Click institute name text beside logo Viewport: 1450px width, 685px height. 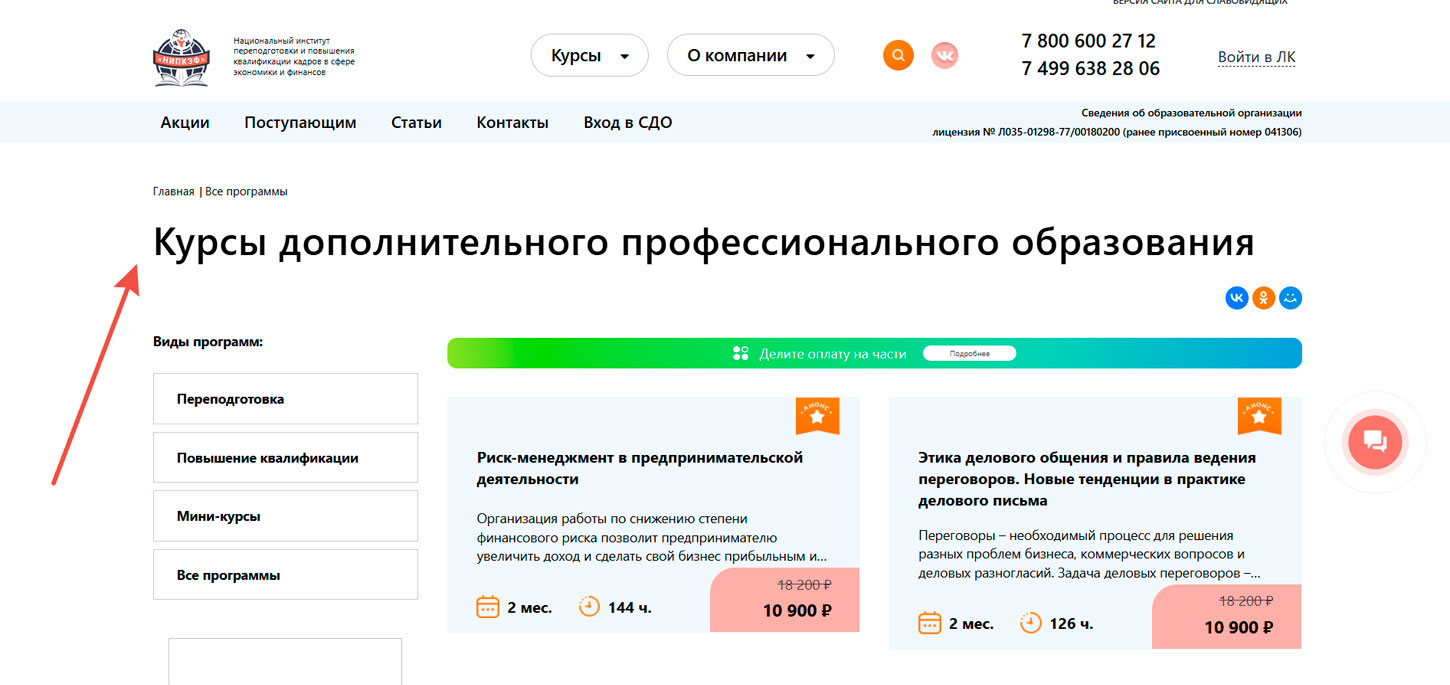(x=293, y=56)
